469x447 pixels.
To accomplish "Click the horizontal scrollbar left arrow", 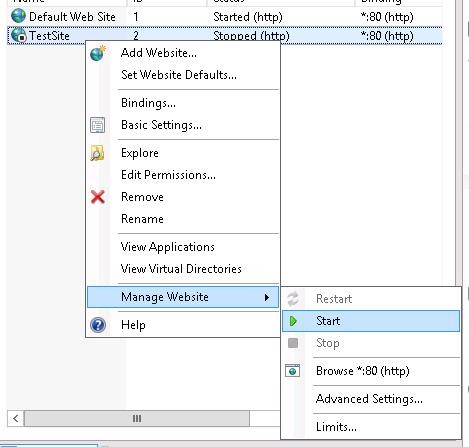I will coord(16,418).
